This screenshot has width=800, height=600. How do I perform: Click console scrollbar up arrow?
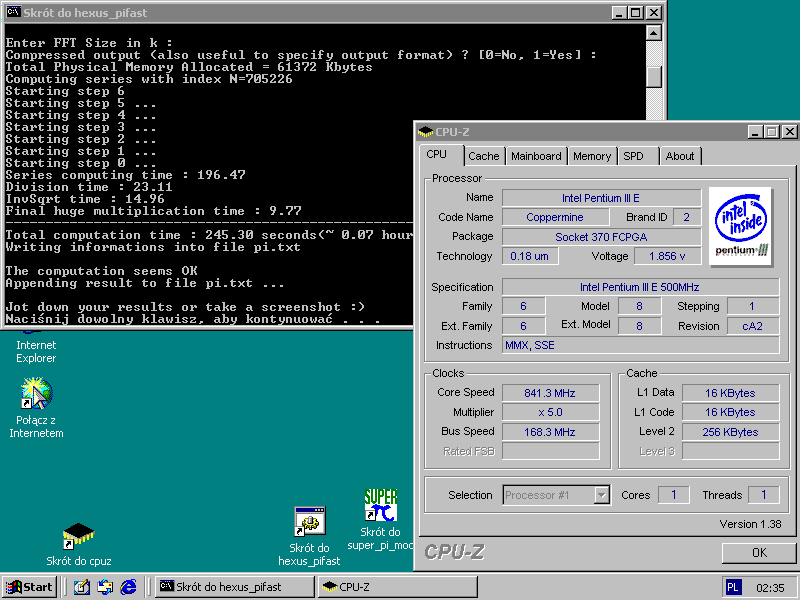(x=654, y=33)
